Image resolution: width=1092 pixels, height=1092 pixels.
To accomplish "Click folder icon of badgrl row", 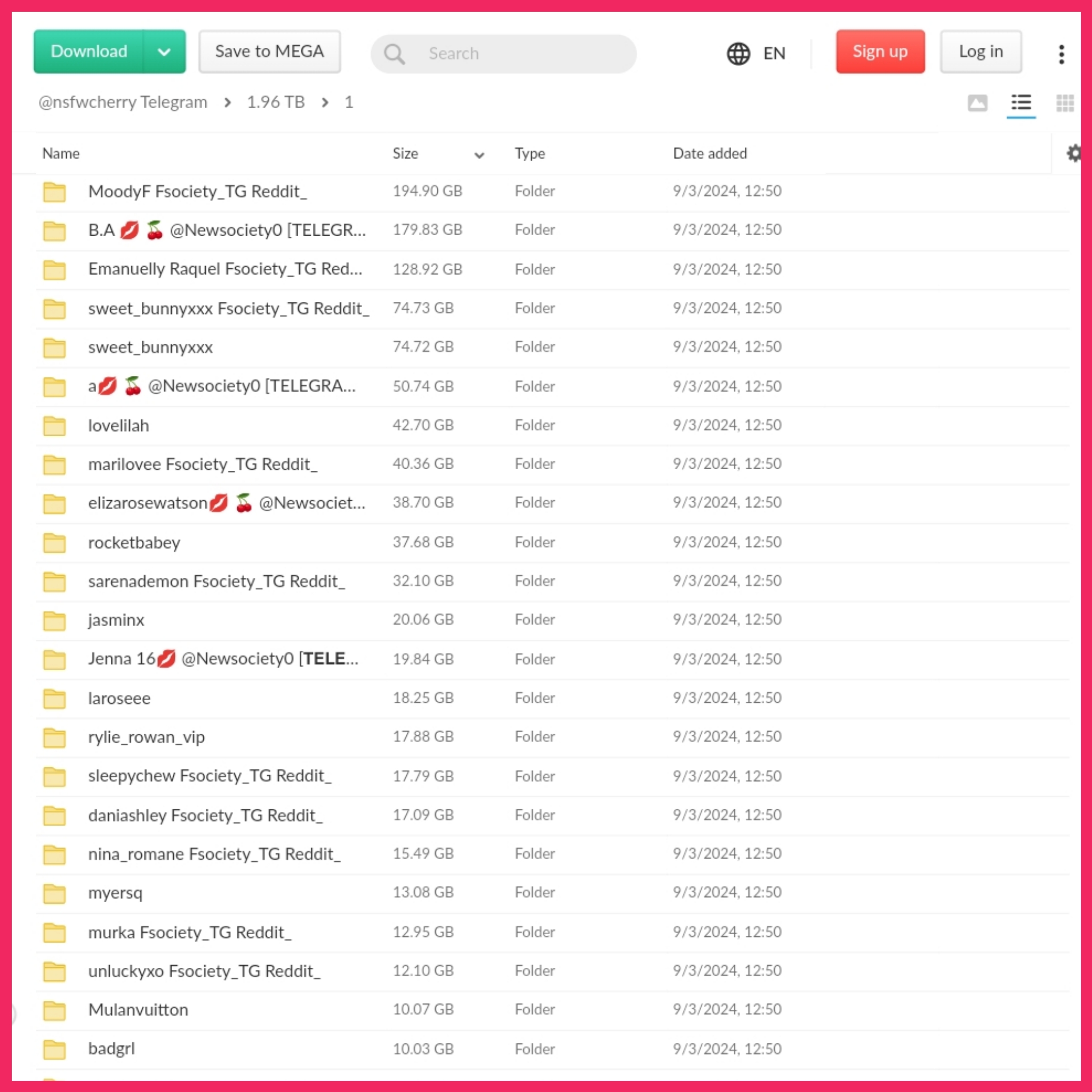I will 54,1049.
